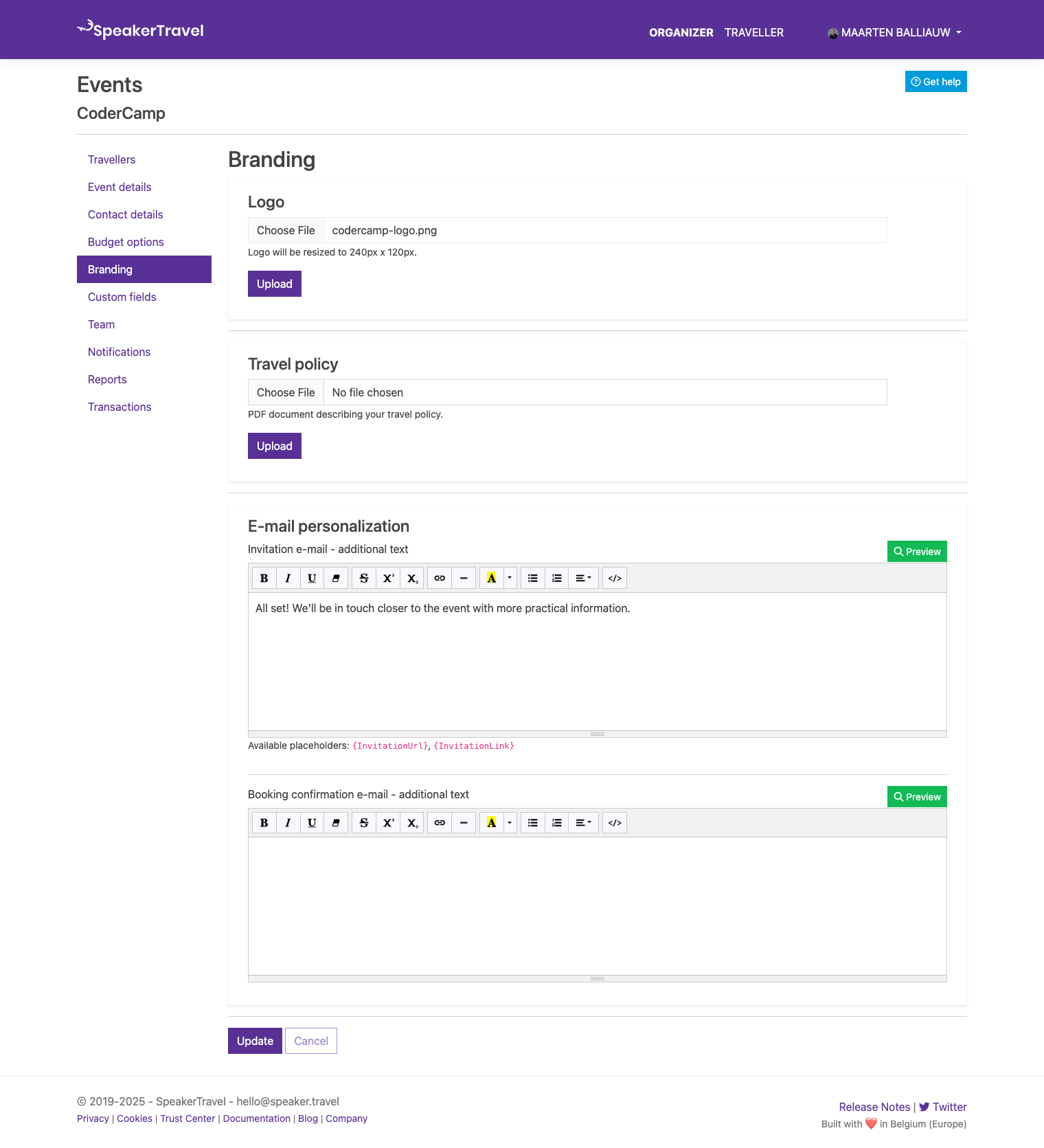Click the eraser icon in invitation editor toolbar
This screenshot has width=1044, height=1148.
[336, 578]
